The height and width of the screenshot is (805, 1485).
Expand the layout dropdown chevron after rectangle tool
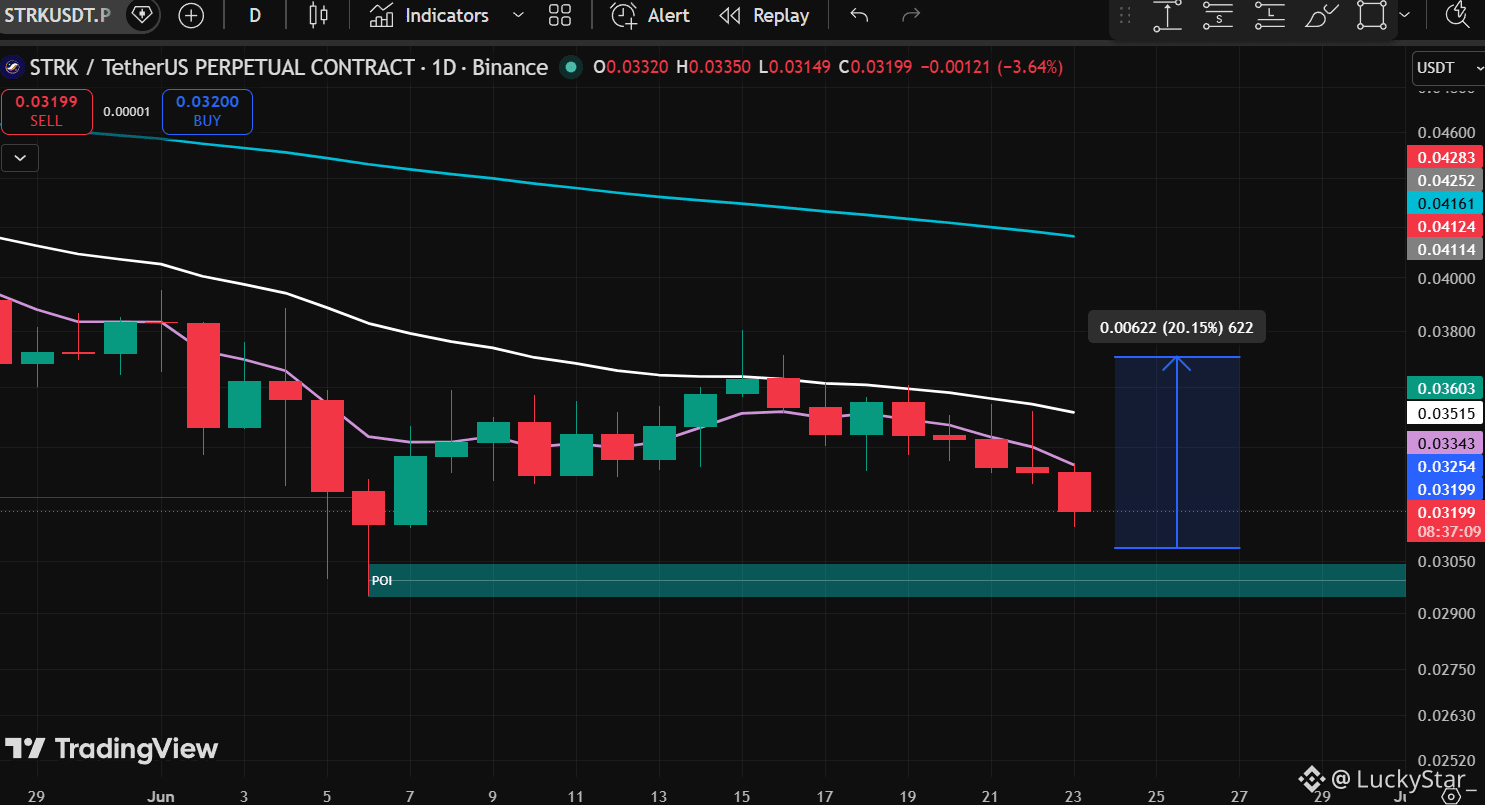1405,15
